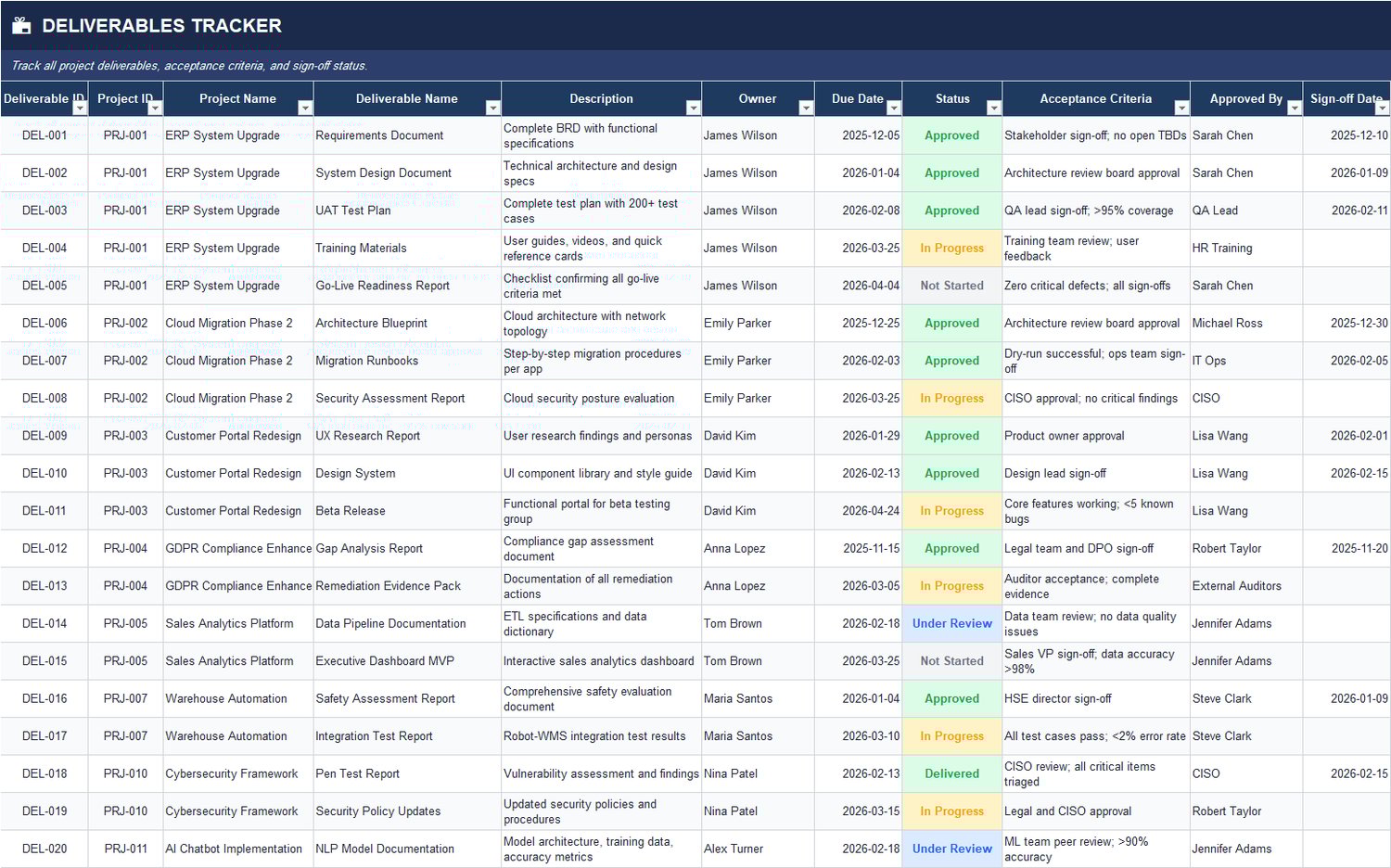Viewport: 1391px width, 868px height.
Task: Click the Under Review badge on DEL-014
Action: [951, 623]
